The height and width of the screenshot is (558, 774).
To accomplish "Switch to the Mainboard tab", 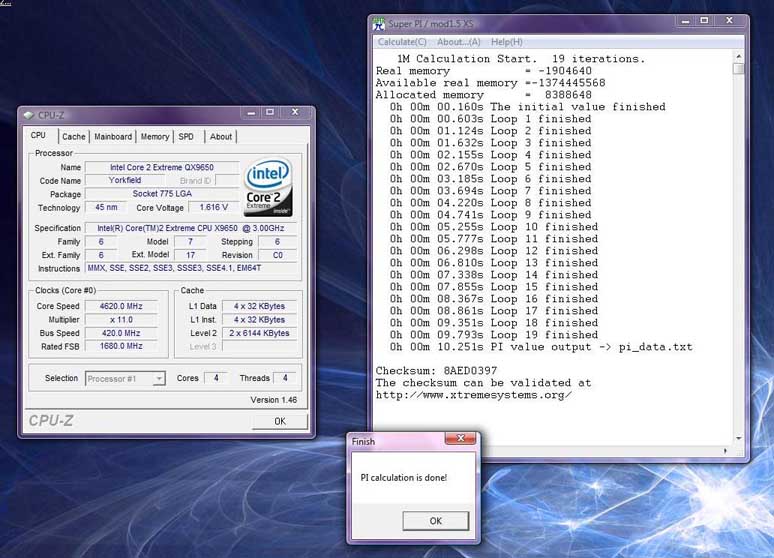I will pyautogui.click(x=113, y=137).
